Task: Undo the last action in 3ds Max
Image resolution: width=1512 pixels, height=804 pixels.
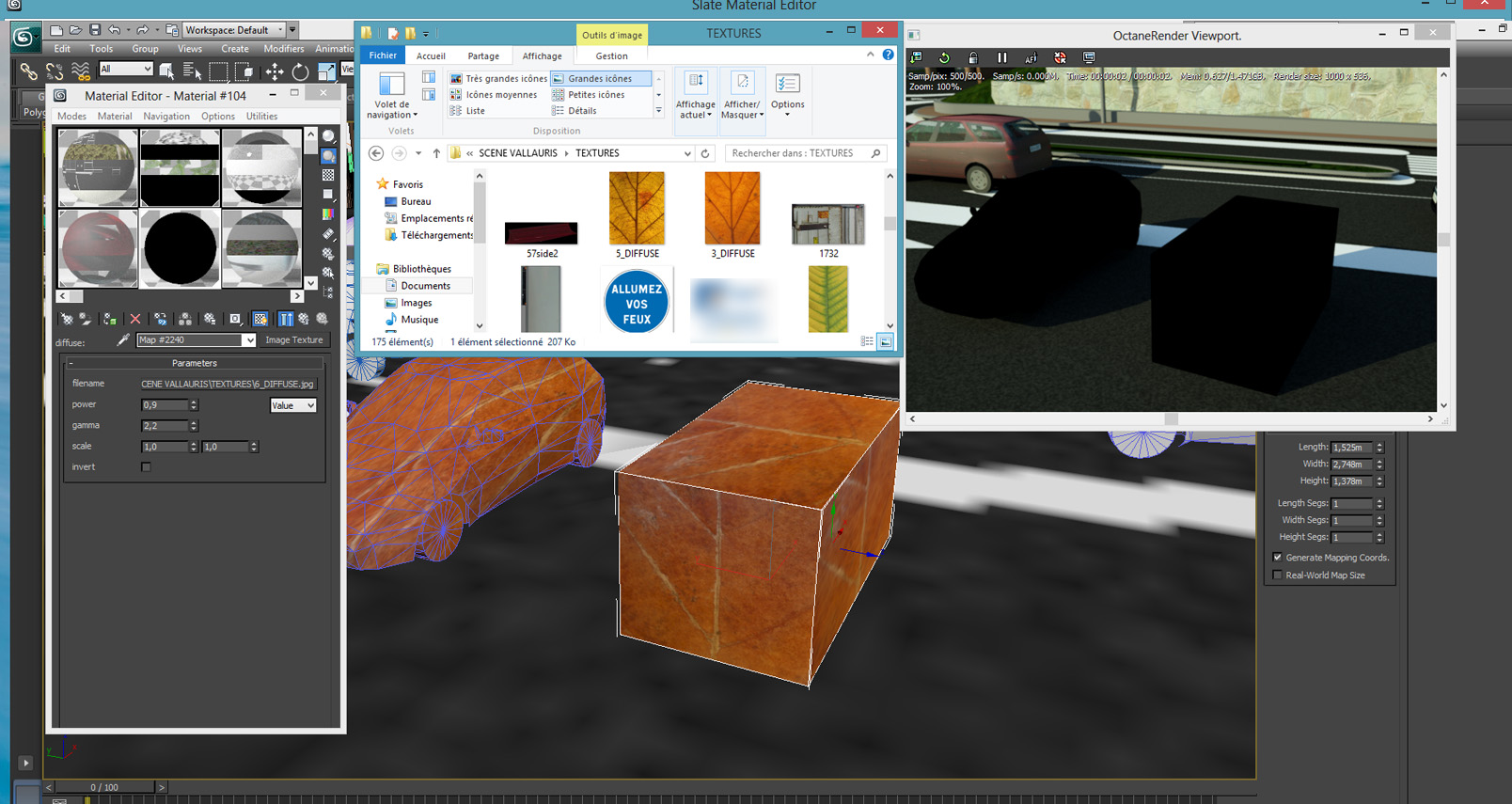Action: coord(114,30)
